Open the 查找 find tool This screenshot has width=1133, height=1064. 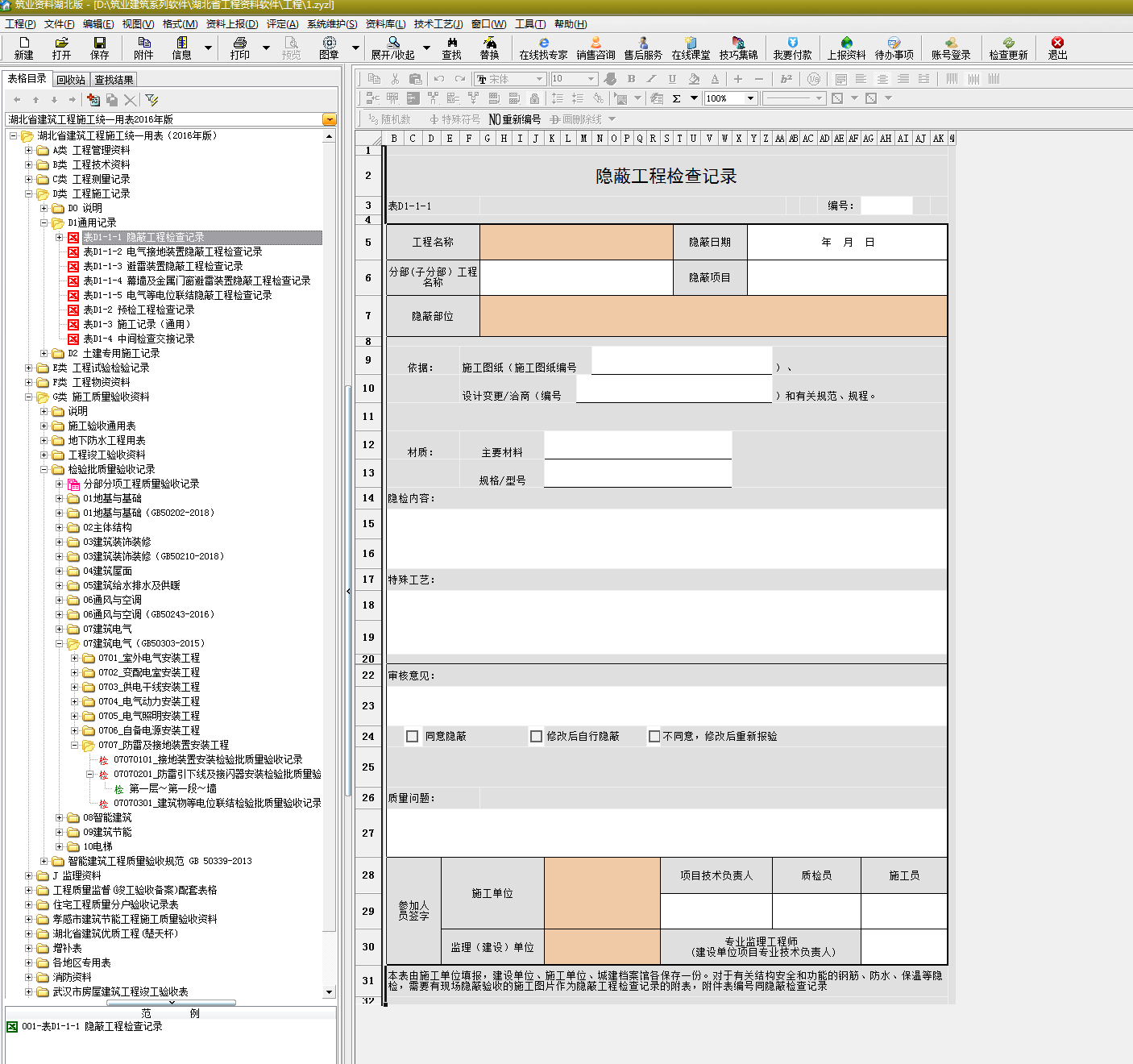tap(452, 48)
